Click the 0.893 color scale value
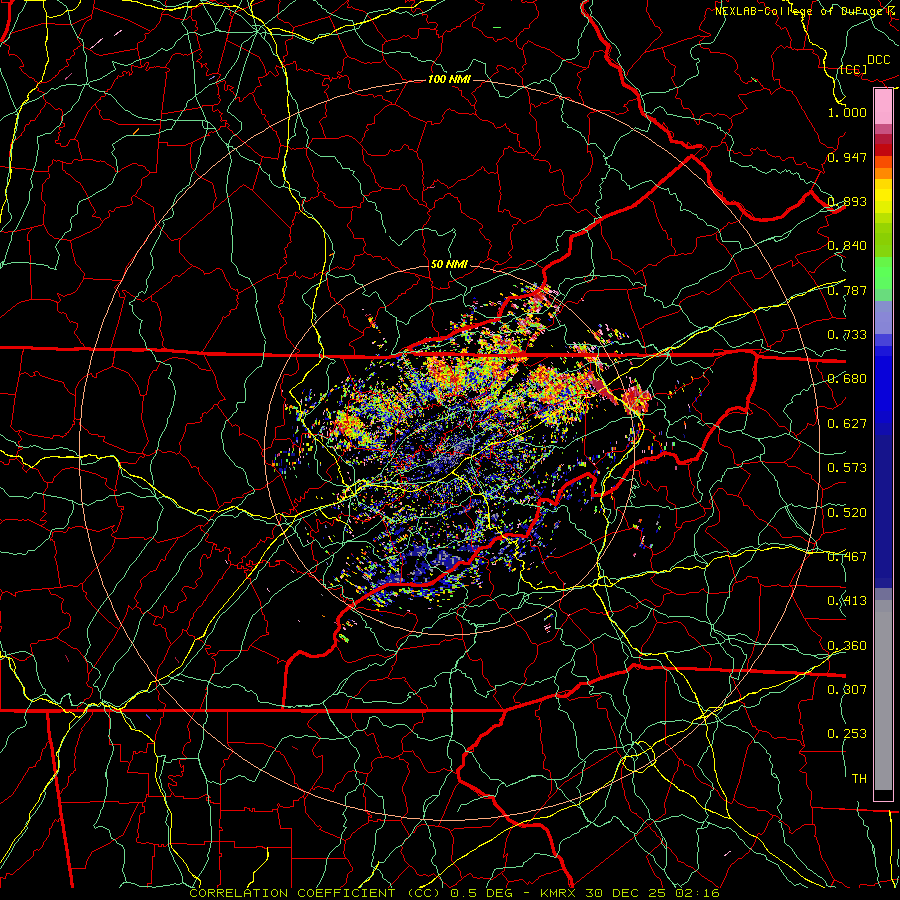900x900 pixels. tap(847, 201)
